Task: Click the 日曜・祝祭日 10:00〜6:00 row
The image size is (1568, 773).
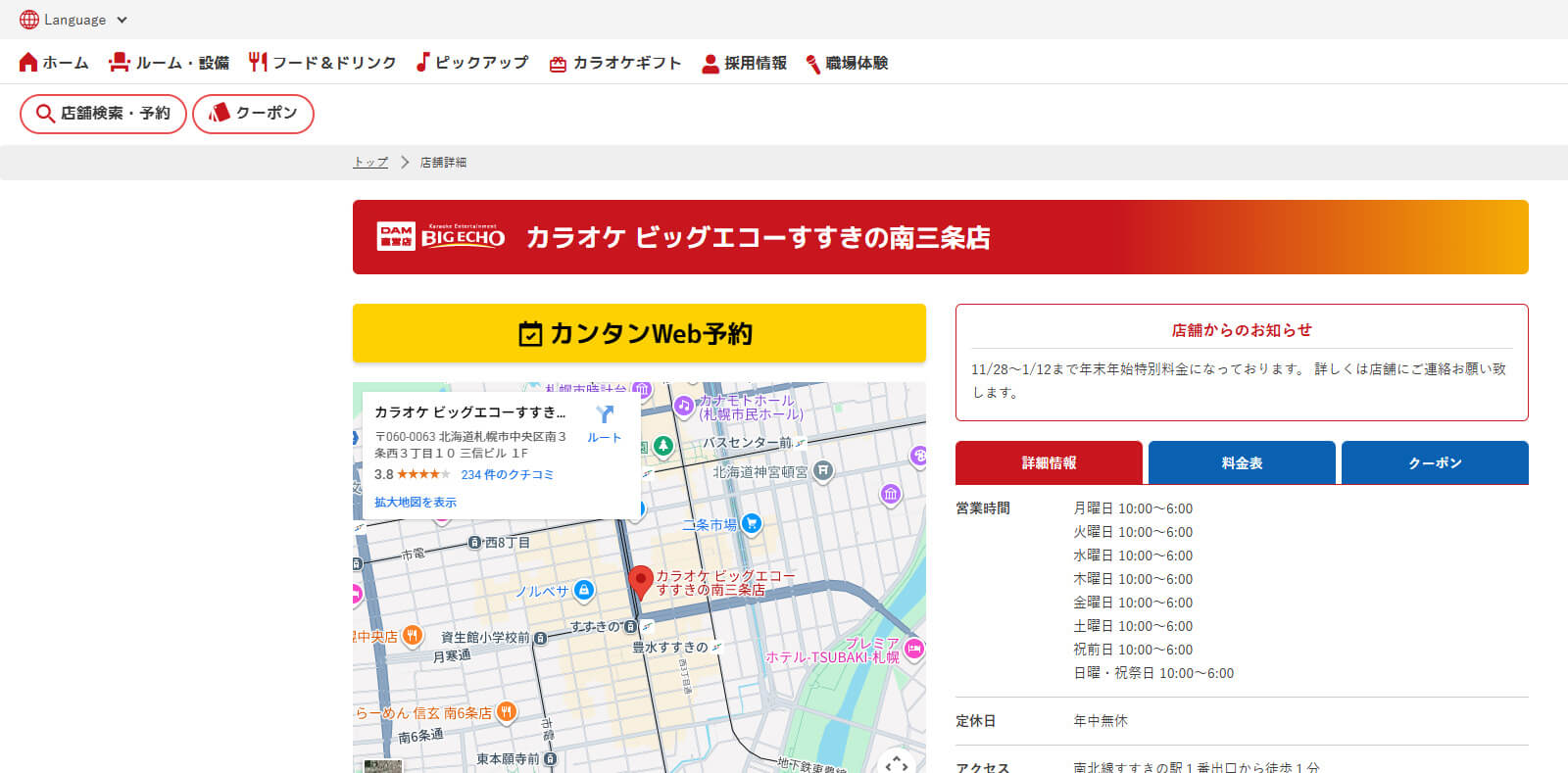Action: pos(1153,673)
